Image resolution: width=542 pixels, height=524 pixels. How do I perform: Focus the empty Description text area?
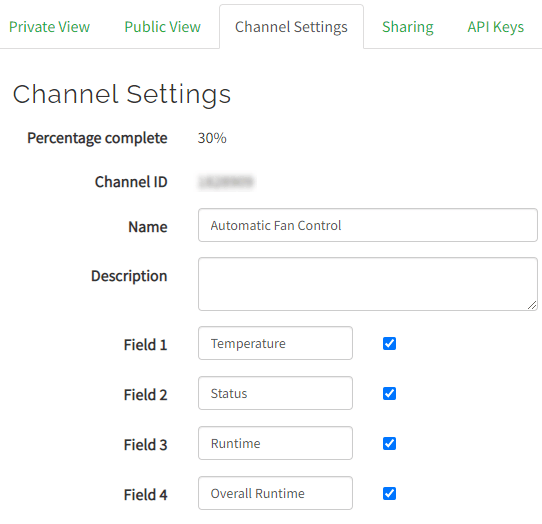[368, 284]
